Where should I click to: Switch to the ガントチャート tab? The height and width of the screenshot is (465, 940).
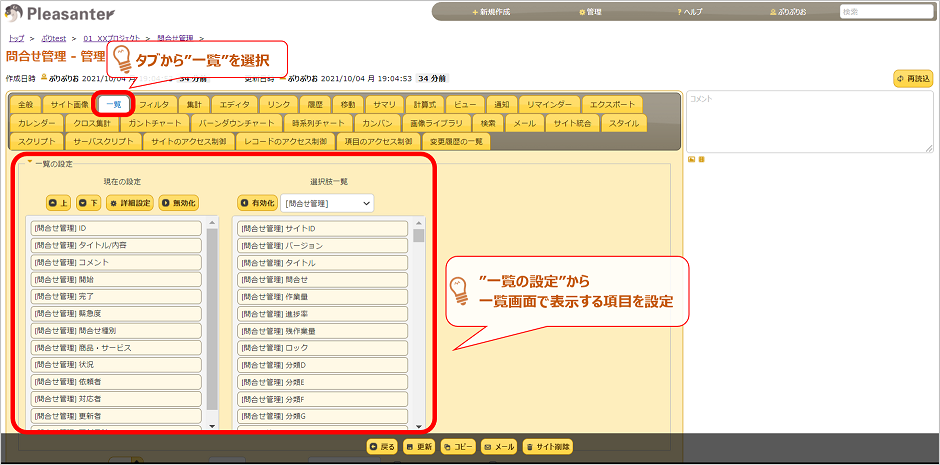pos(155,123)
